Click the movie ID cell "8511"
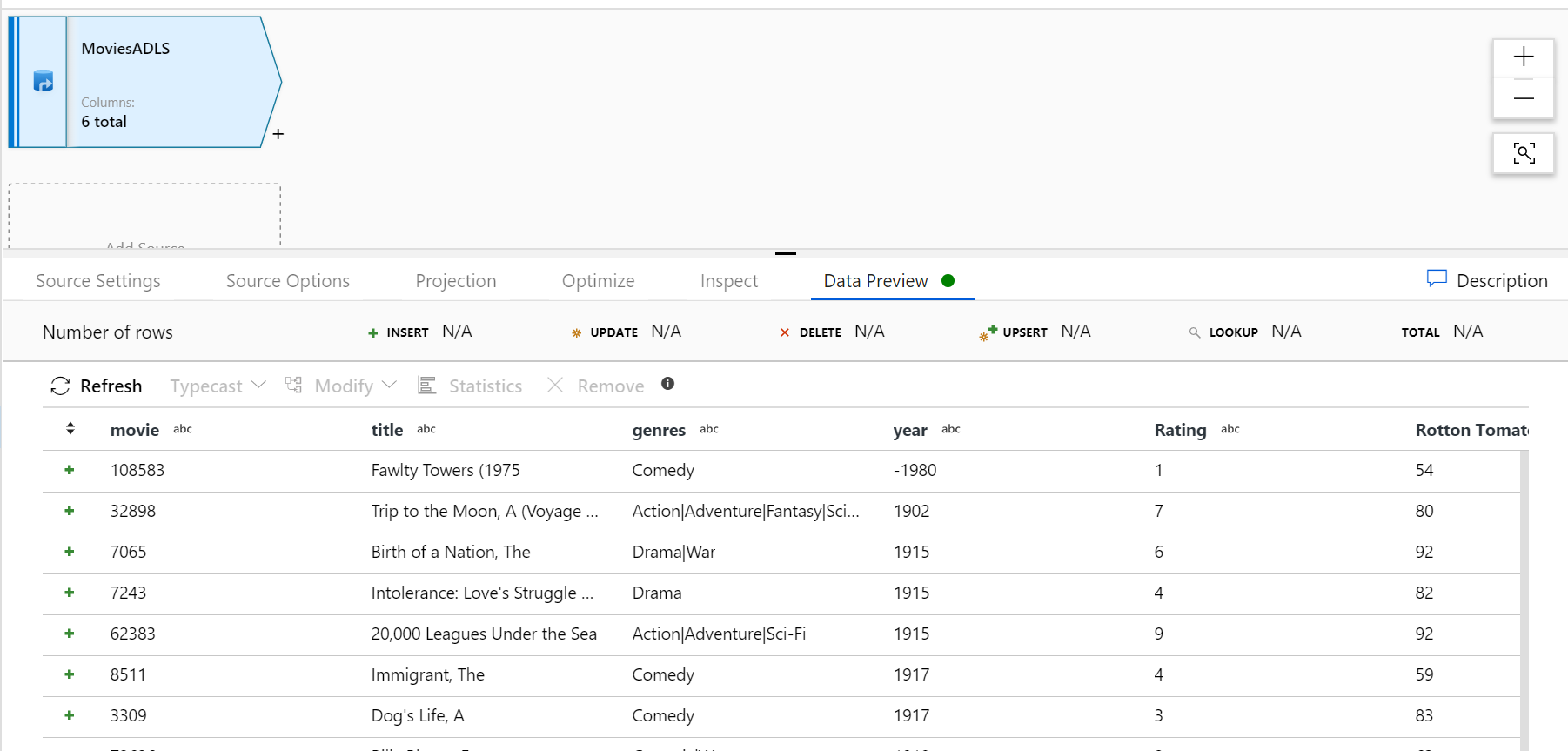 click(128, 674)
